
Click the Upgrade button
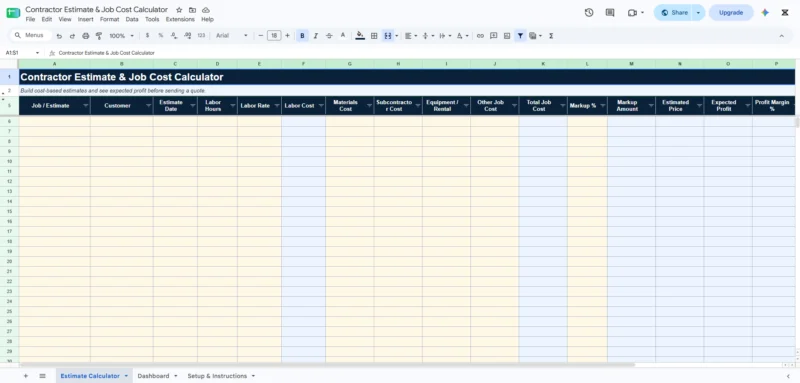[731, 13]
